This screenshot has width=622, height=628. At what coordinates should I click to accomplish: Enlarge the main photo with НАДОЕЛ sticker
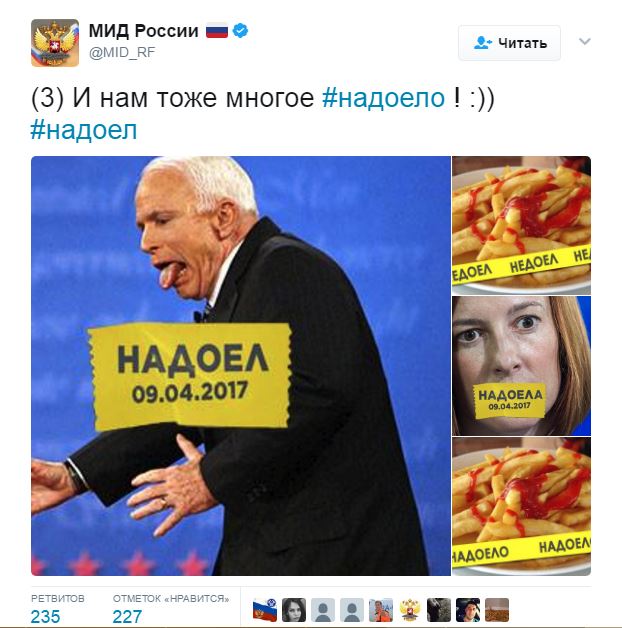click(x=241, y=366)
